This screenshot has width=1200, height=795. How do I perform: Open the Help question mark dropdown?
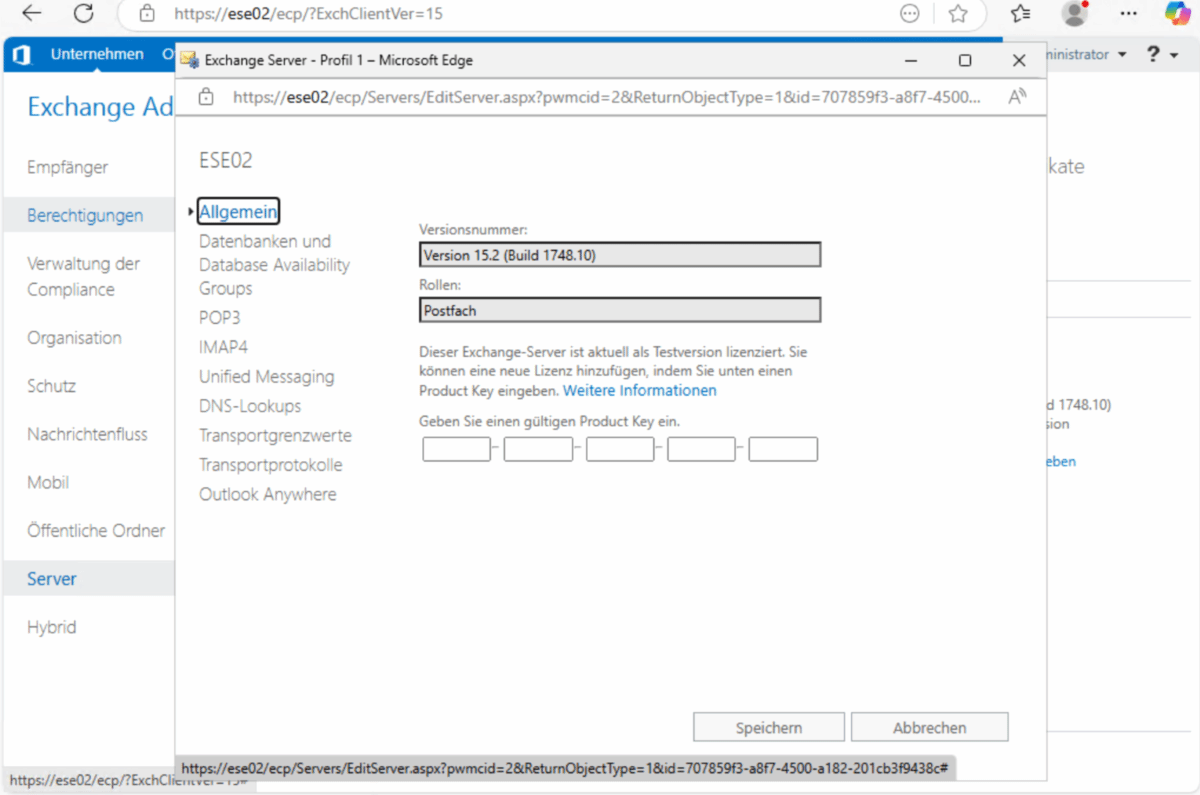(x=1160, y=55)
